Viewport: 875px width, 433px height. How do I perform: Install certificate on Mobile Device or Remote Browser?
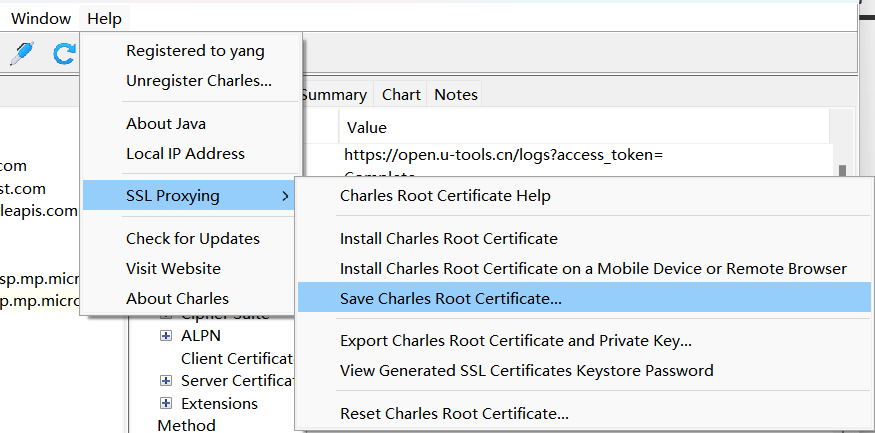(584, 268)
